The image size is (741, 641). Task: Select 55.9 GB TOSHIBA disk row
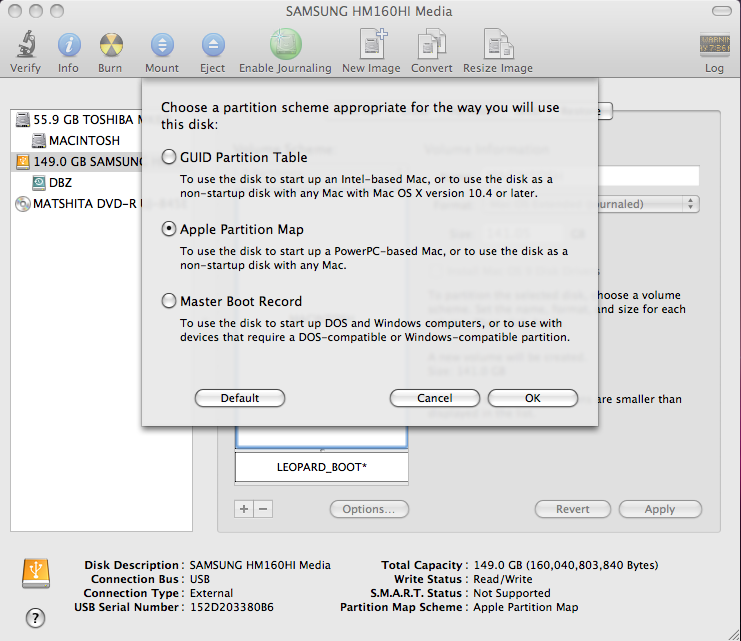pyautogui.click(x=78, y=120)
